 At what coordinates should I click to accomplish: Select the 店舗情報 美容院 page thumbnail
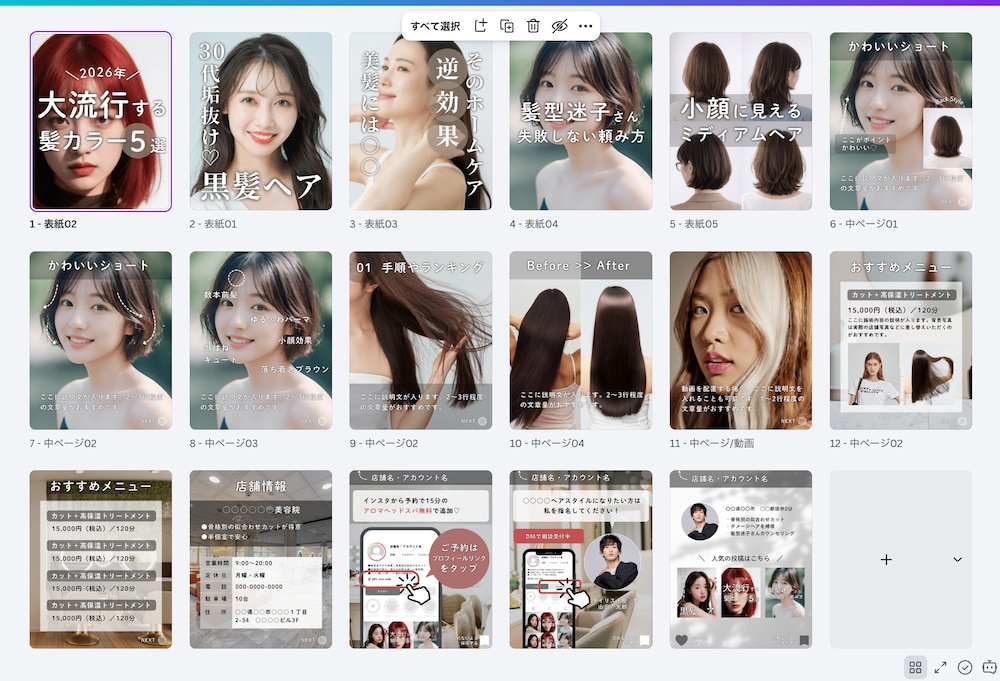[261, 559]
